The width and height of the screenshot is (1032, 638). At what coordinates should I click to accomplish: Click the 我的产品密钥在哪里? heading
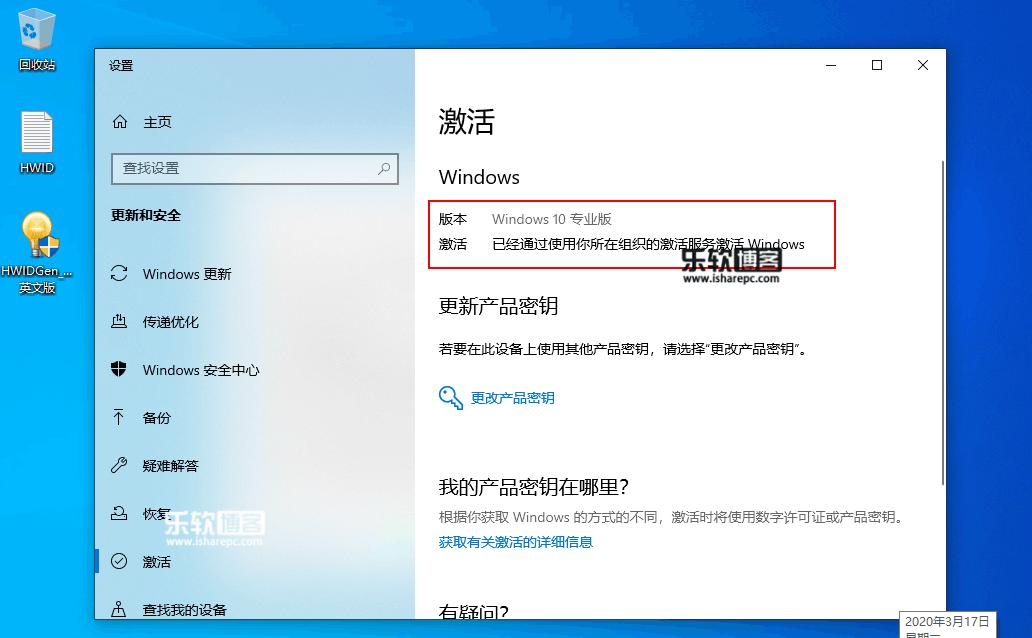pos(534,487)
